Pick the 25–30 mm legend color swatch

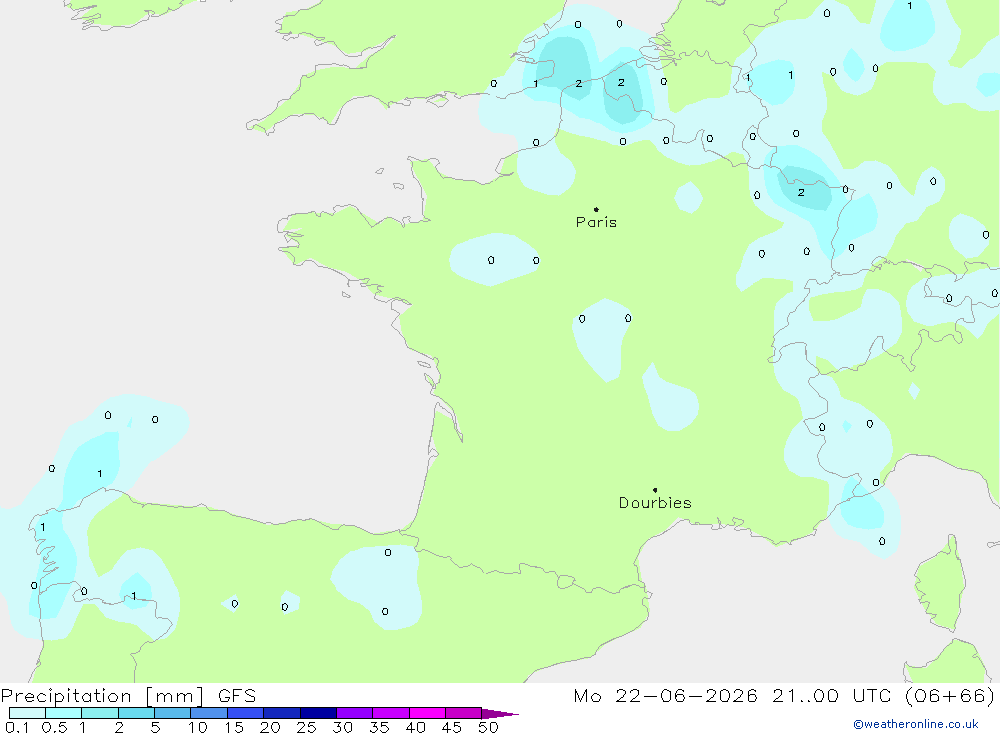318,713
